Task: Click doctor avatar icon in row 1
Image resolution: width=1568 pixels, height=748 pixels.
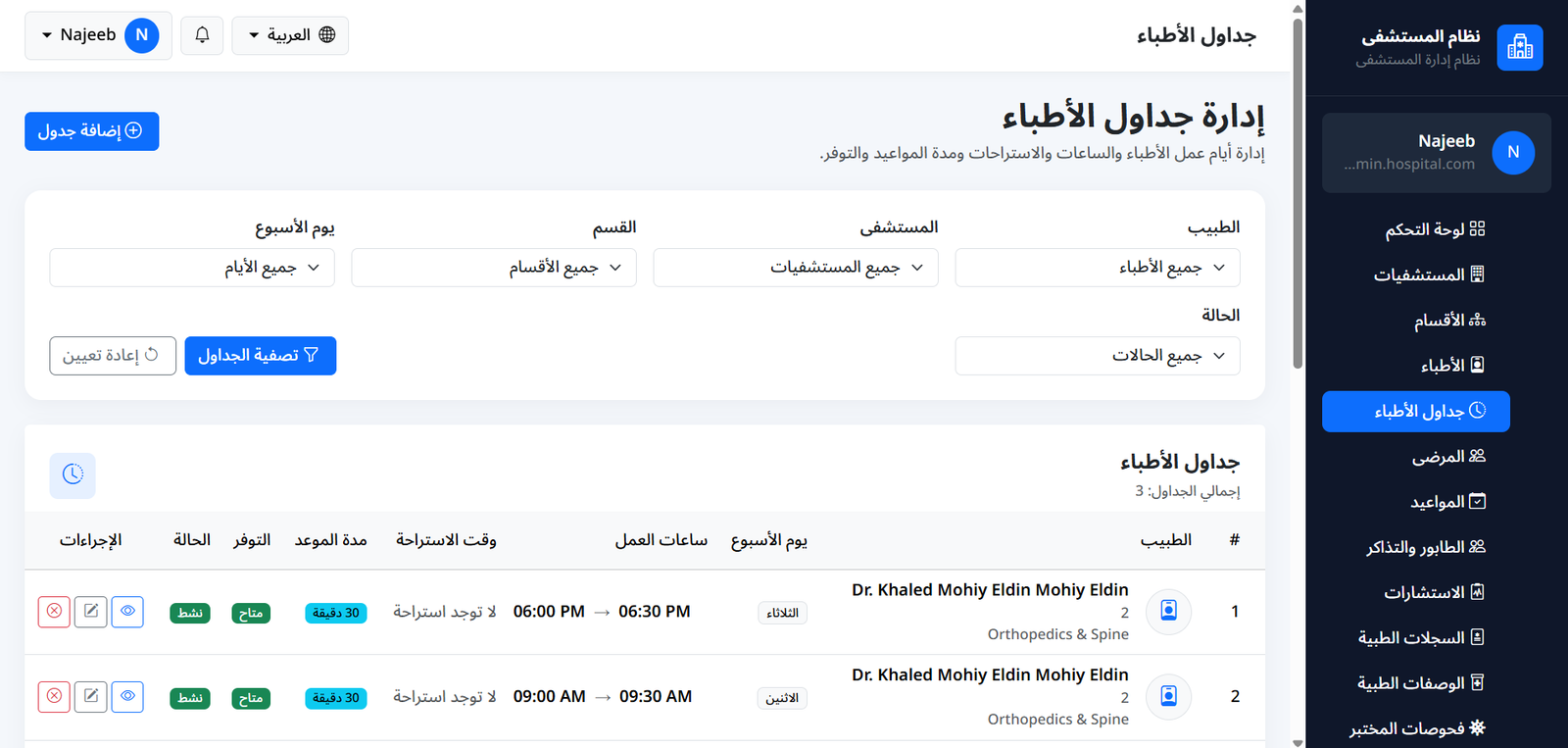Action: (x=1168, y=612)
